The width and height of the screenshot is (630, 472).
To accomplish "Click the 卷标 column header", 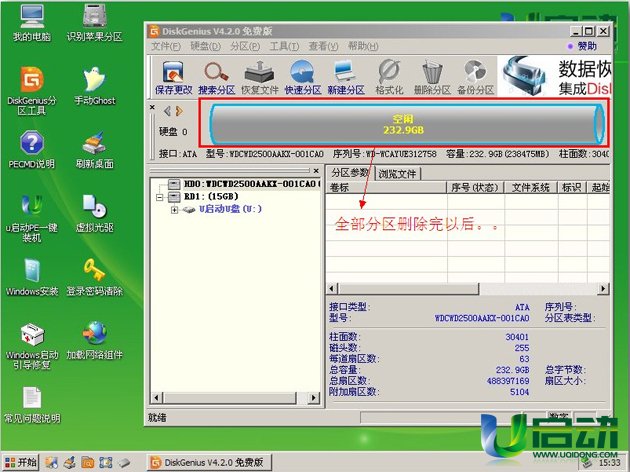I will tap(387, 188).
